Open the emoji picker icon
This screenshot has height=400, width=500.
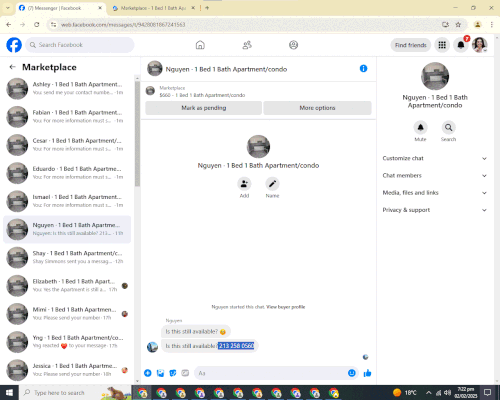tap(352, 373)
